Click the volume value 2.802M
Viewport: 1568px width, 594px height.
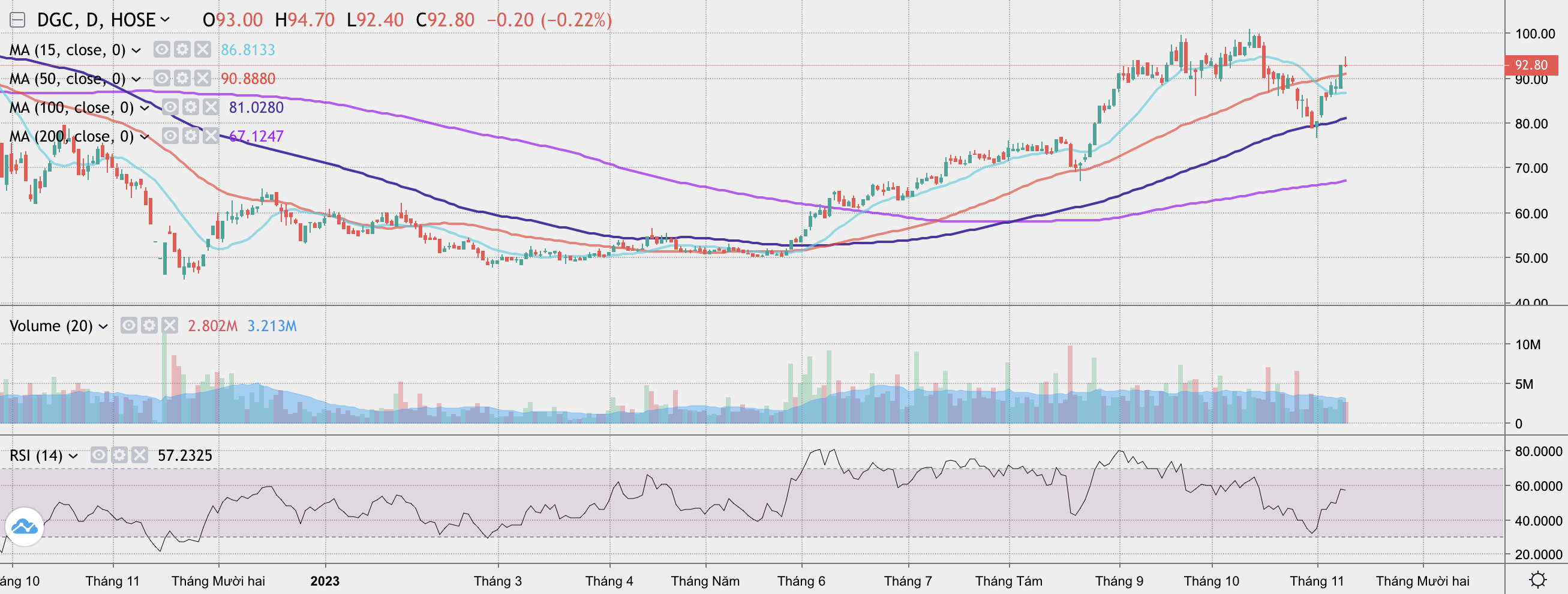pyautogui.click(x=212, y=326)
